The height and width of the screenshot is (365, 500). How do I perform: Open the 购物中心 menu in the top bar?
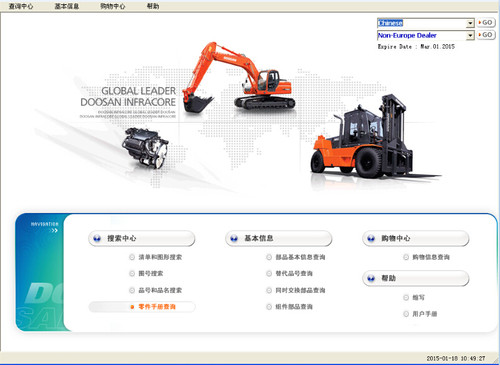[113, 6]
